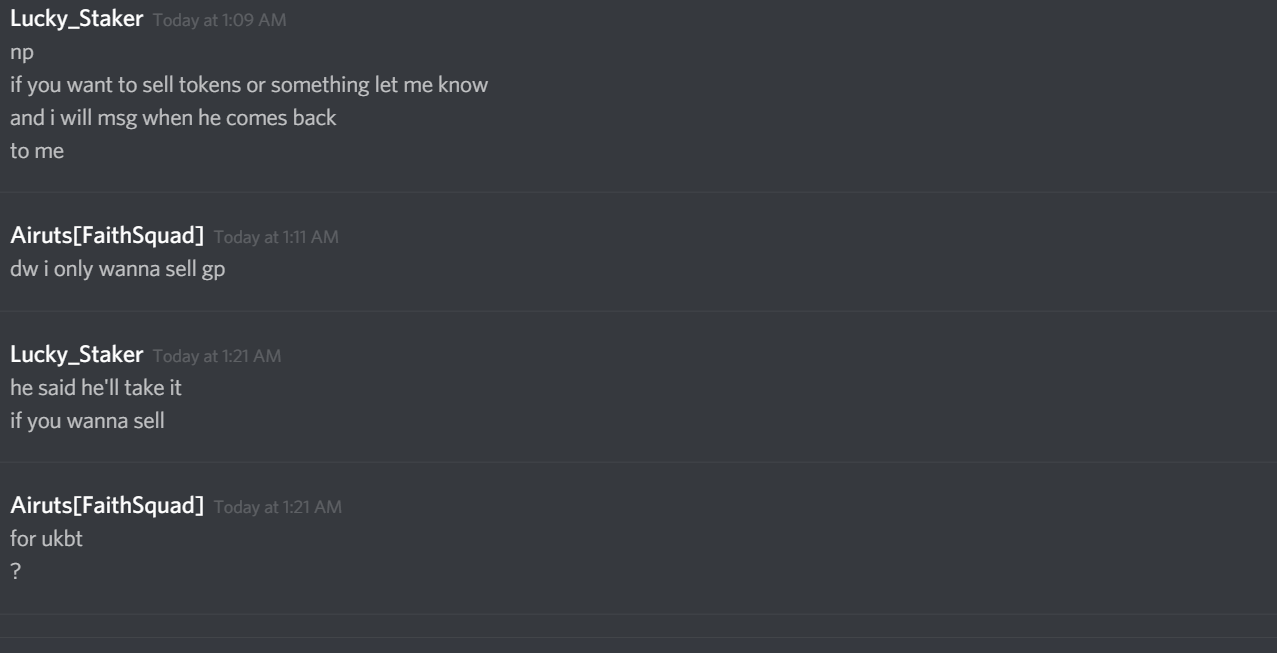The width and height of the screenshot is (1277, 653).
Task: Click the divider below 'dw i only wanna sell gp'
Action: (638, 310)
